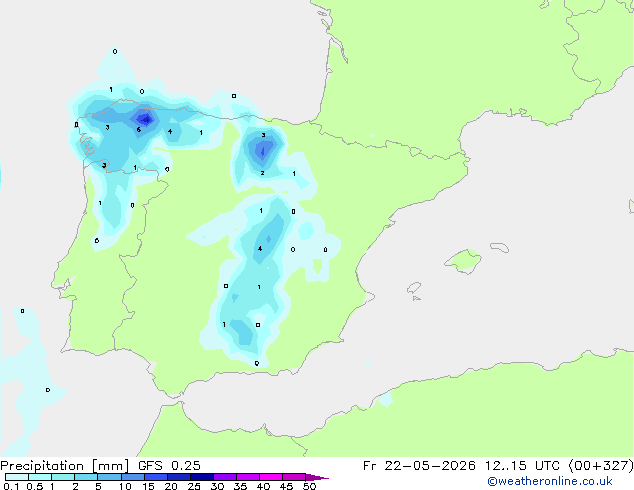Select the 2–5 mm legend color swatch
This screenshot has height=490, width=634.
coord(86,477)
